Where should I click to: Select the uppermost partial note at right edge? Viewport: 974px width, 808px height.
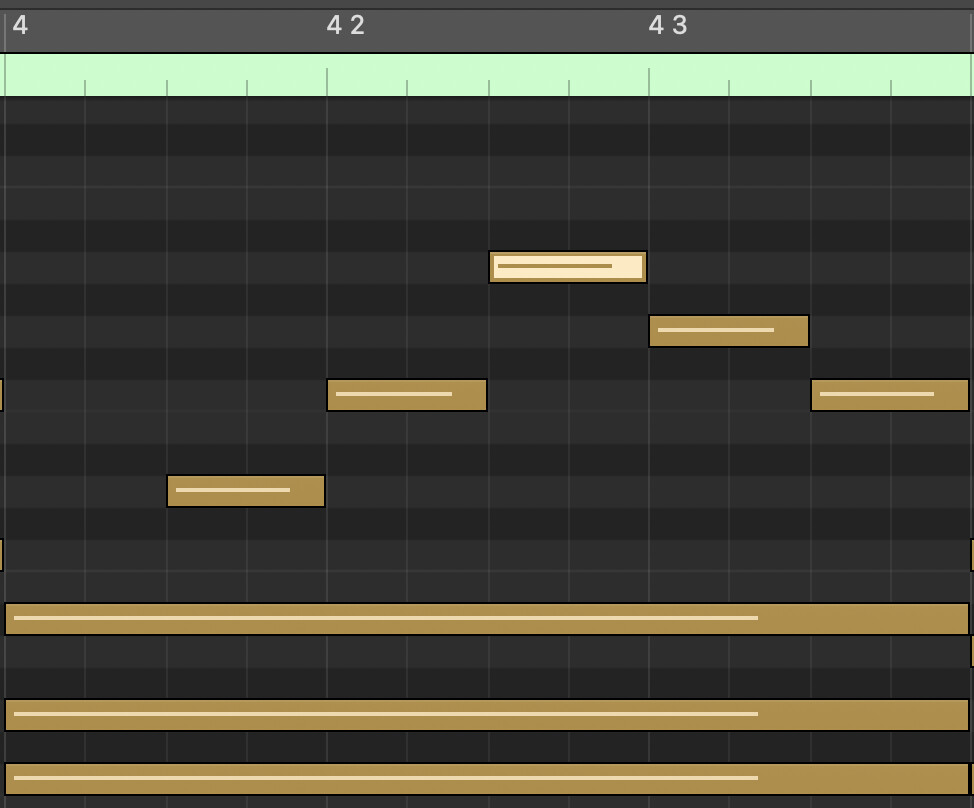971,555
